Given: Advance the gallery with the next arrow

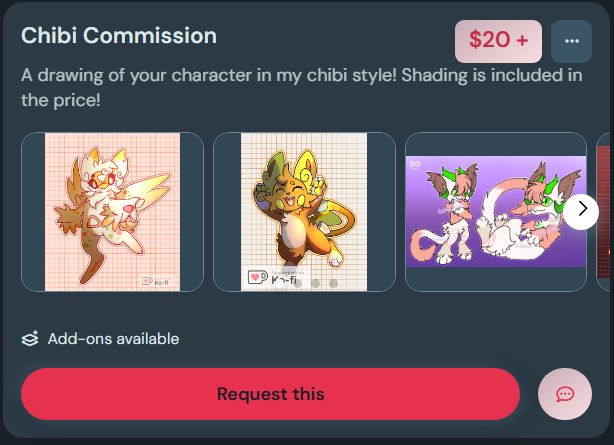Looking at the screenshot, I should tap(581, 212).
